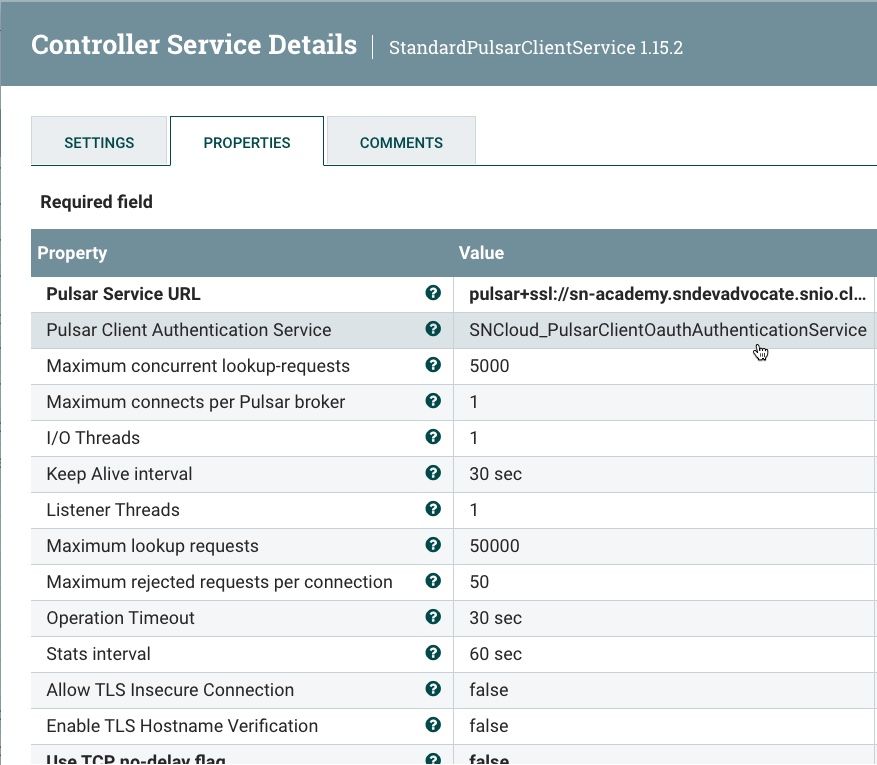Viewport: 877px width, 765px height.
Task: Select the 50000 Maximum lookup requests value
Action: click(x=494, y=546)
